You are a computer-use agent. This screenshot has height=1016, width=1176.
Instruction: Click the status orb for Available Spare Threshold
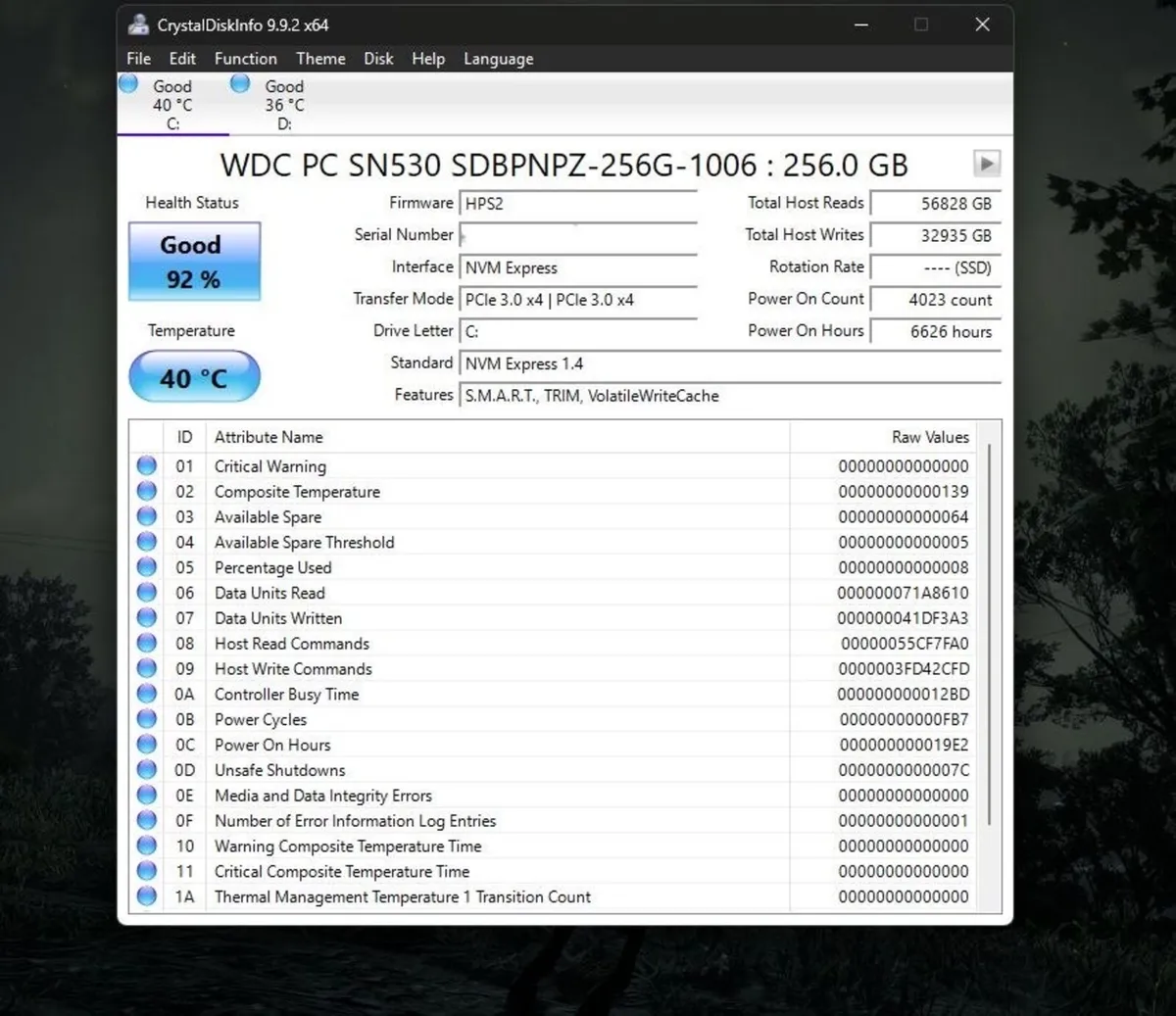pyautogui.click(x=147, y=542)
